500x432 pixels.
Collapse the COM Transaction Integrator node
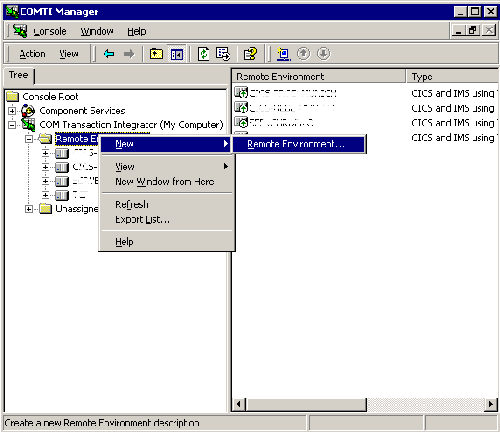click(x=12, y=125)
